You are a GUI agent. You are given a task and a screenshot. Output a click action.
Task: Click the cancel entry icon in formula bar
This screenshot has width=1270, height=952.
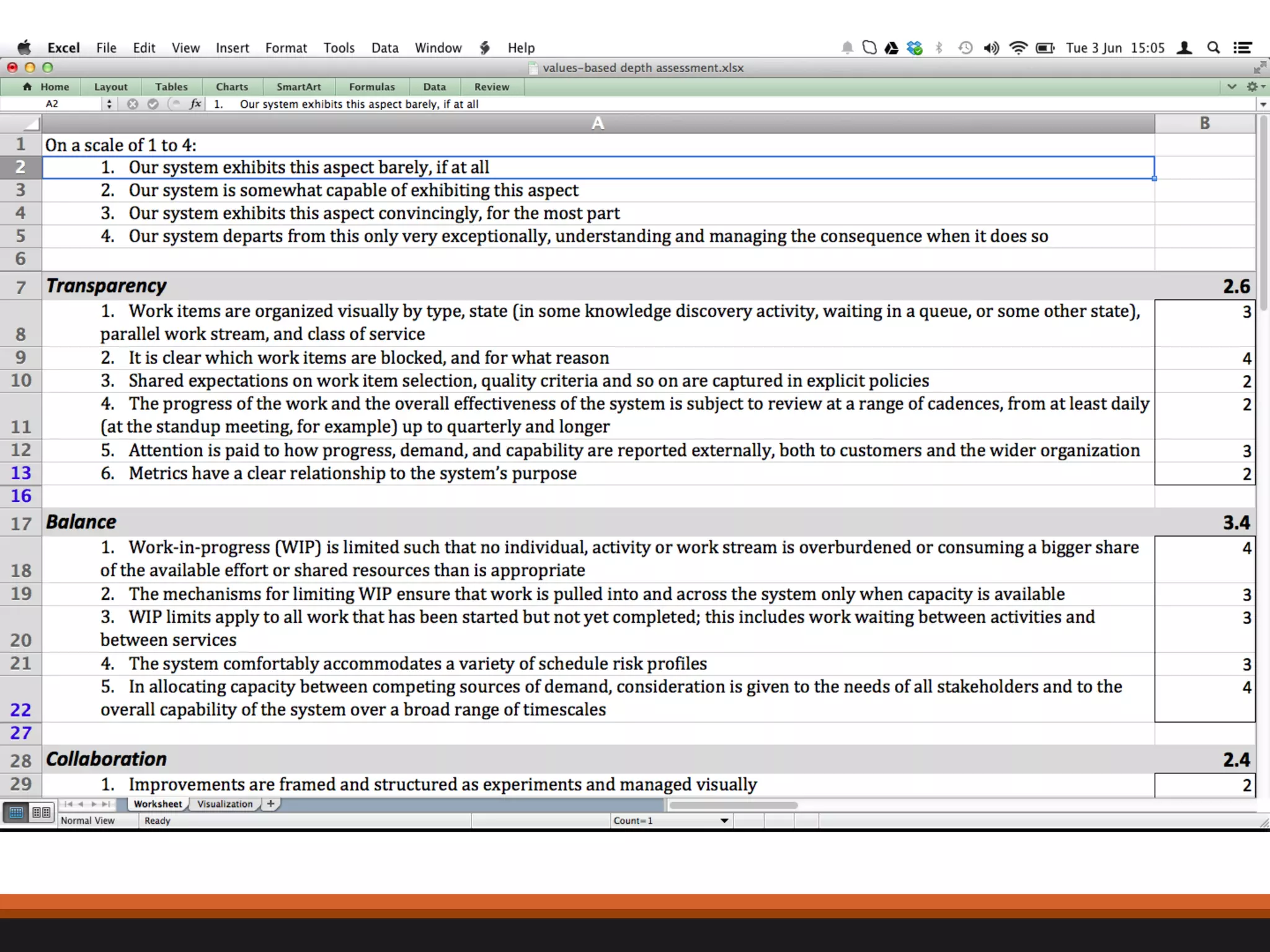[x=133, y=104]
